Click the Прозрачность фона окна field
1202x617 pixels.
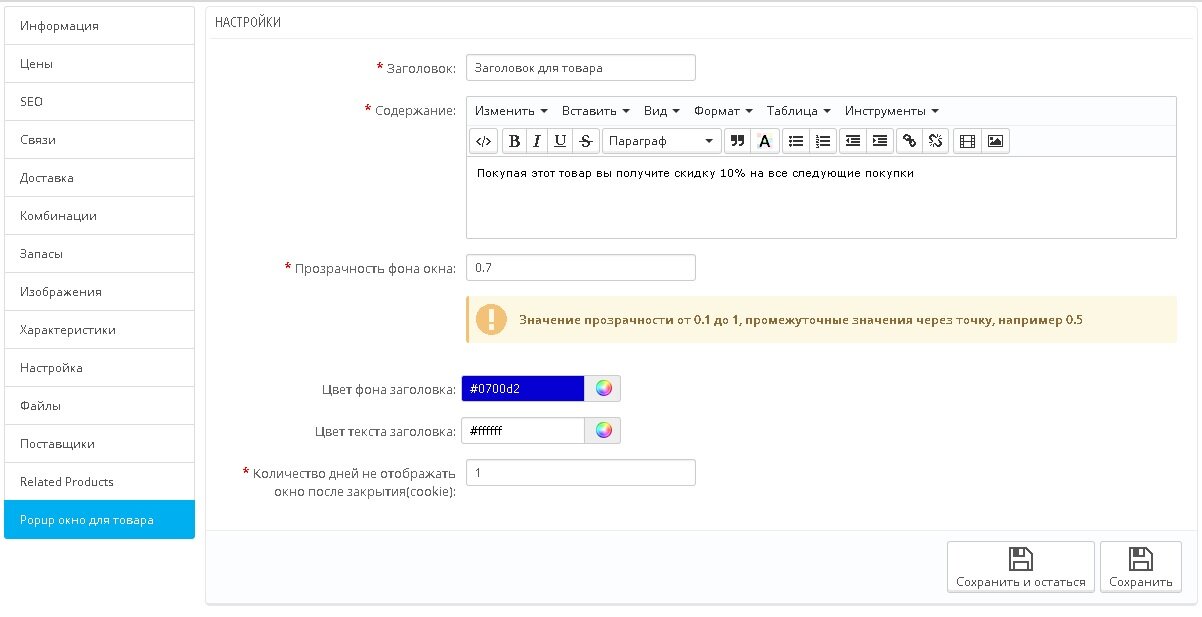[x=580, y=268]
